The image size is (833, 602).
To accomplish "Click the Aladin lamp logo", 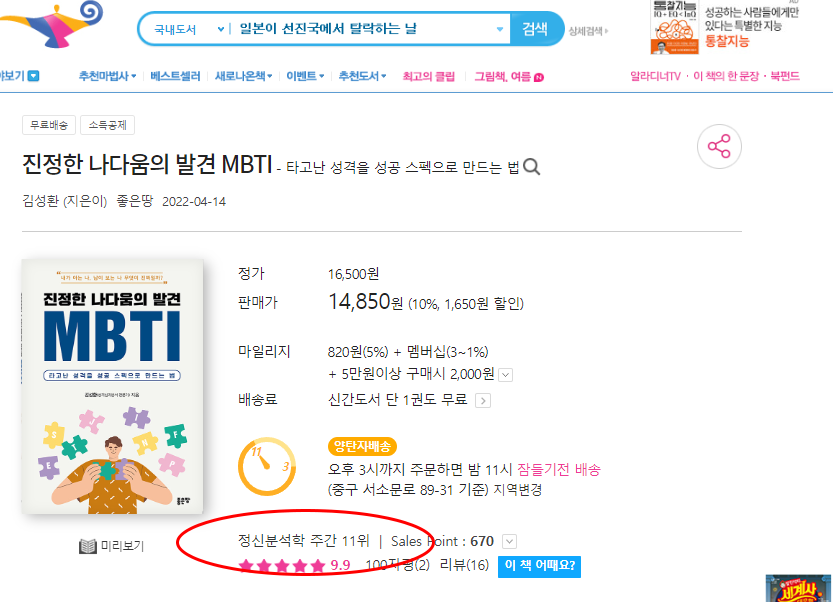I will point(52,24).
